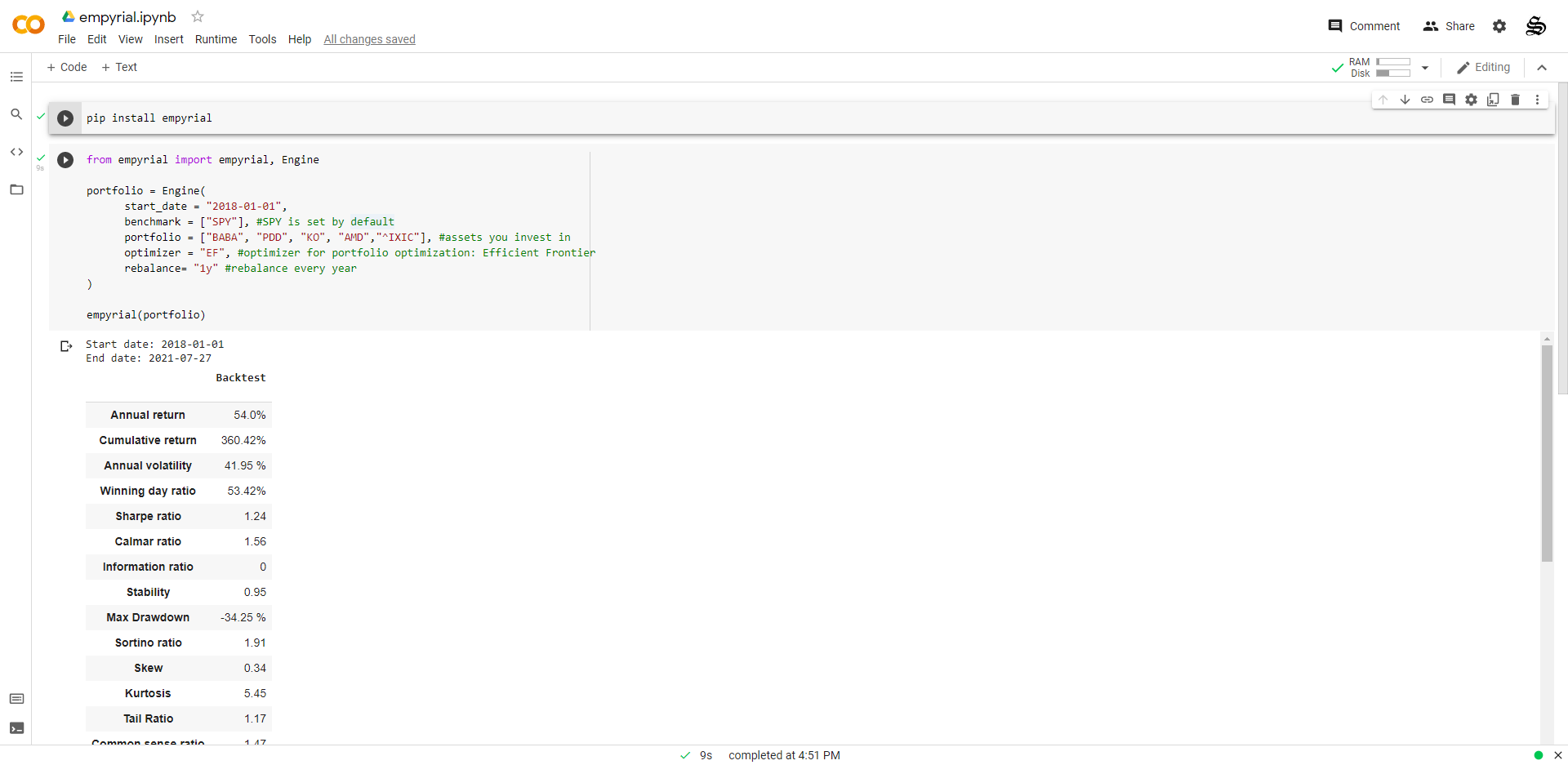1568x765 pixels.
Task: Mirror cell in tab
Action: (x=1494, y=100)
